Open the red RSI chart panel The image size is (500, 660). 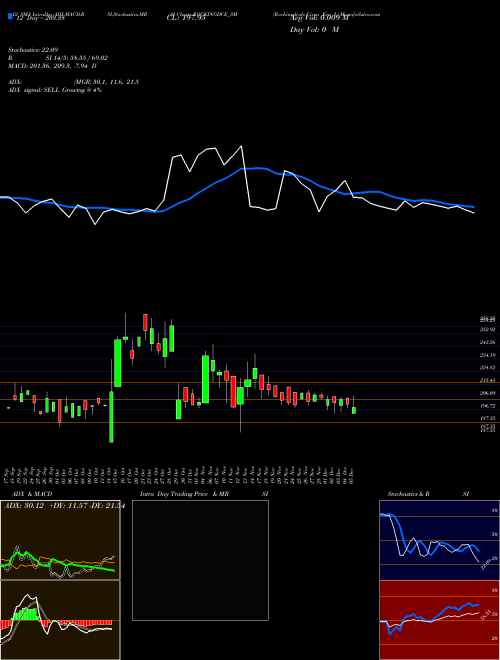point(439,620)
